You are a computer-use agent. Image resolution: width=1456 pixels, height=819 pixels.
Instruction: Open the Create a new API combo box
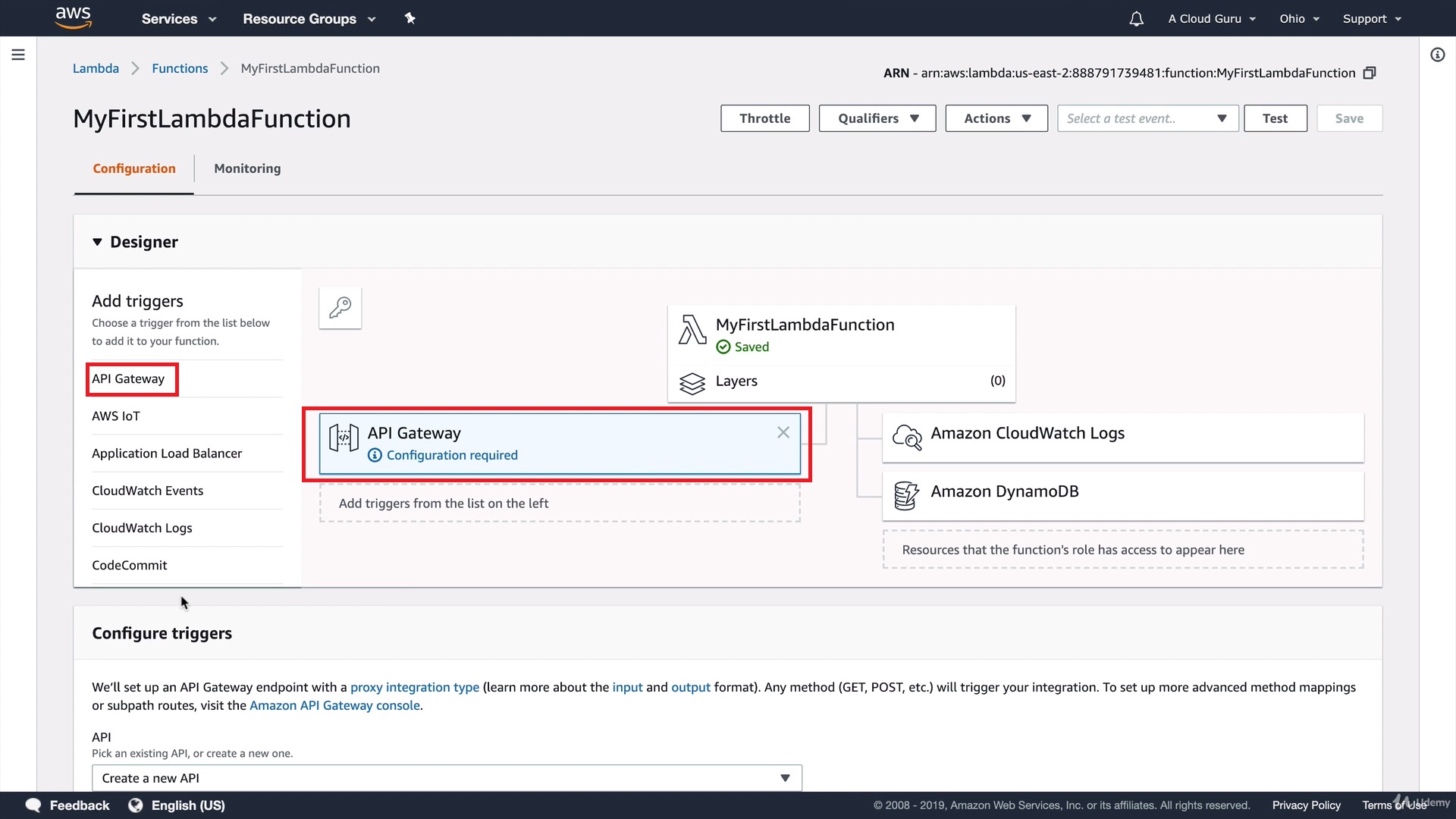point(447,778)
